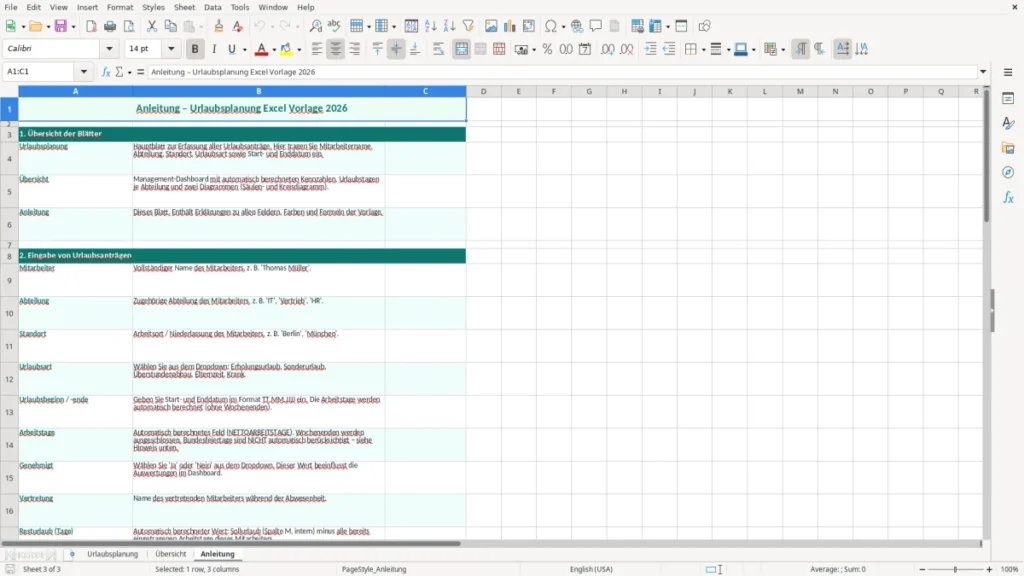
Task: Format cells as date
Action: click(x=585, y=49)
